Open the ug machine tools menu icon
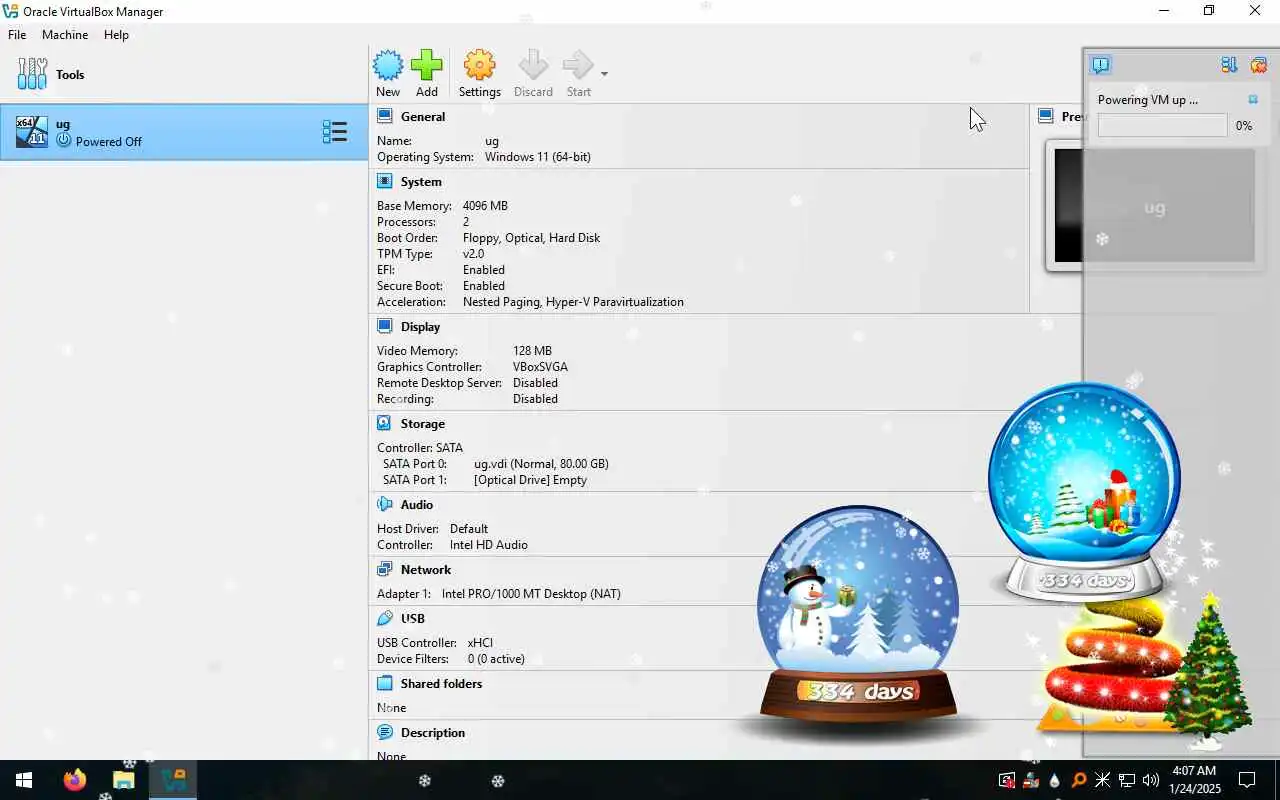 point(335,132)
